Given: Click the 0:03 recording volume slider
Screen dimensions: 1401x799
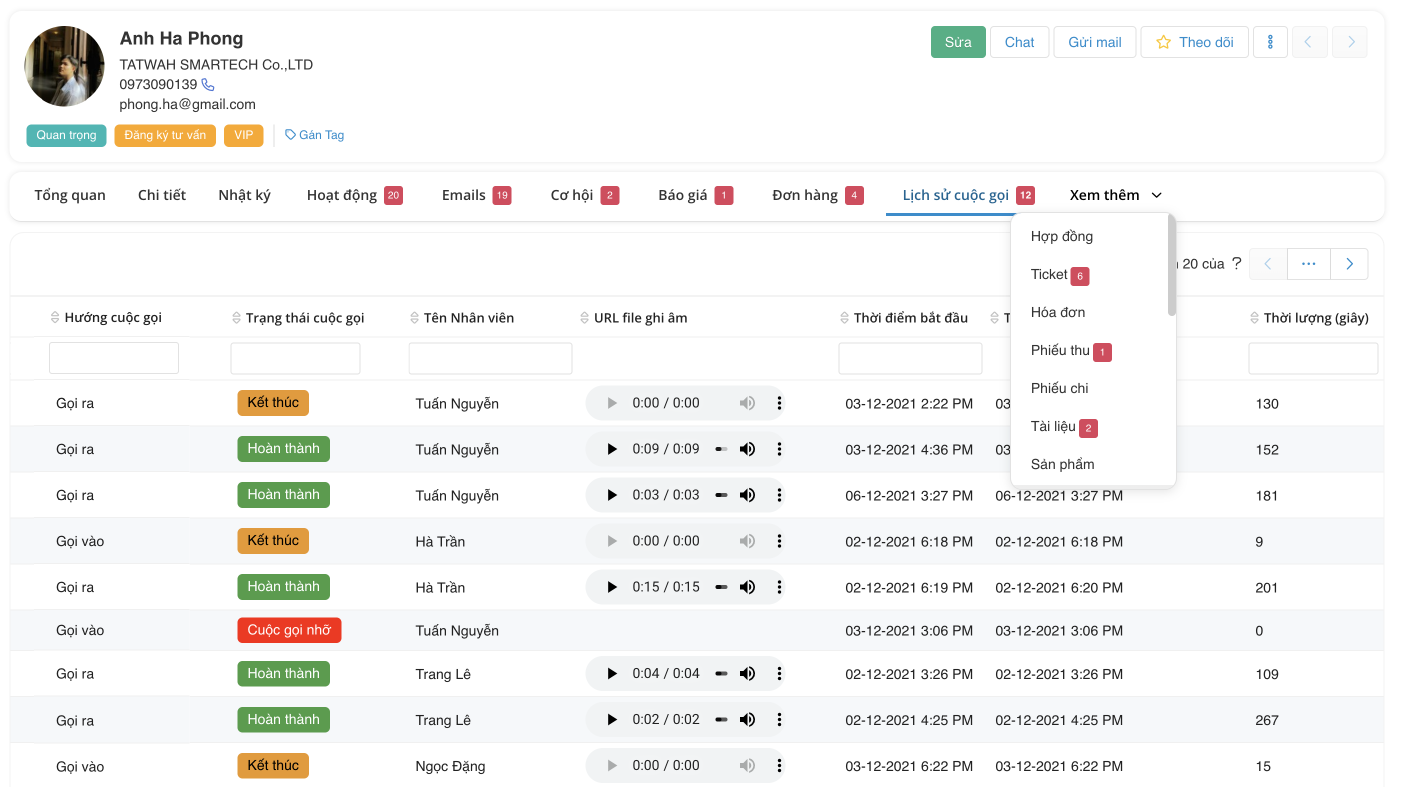Looking at the screenshot, I should click(721, 495).
